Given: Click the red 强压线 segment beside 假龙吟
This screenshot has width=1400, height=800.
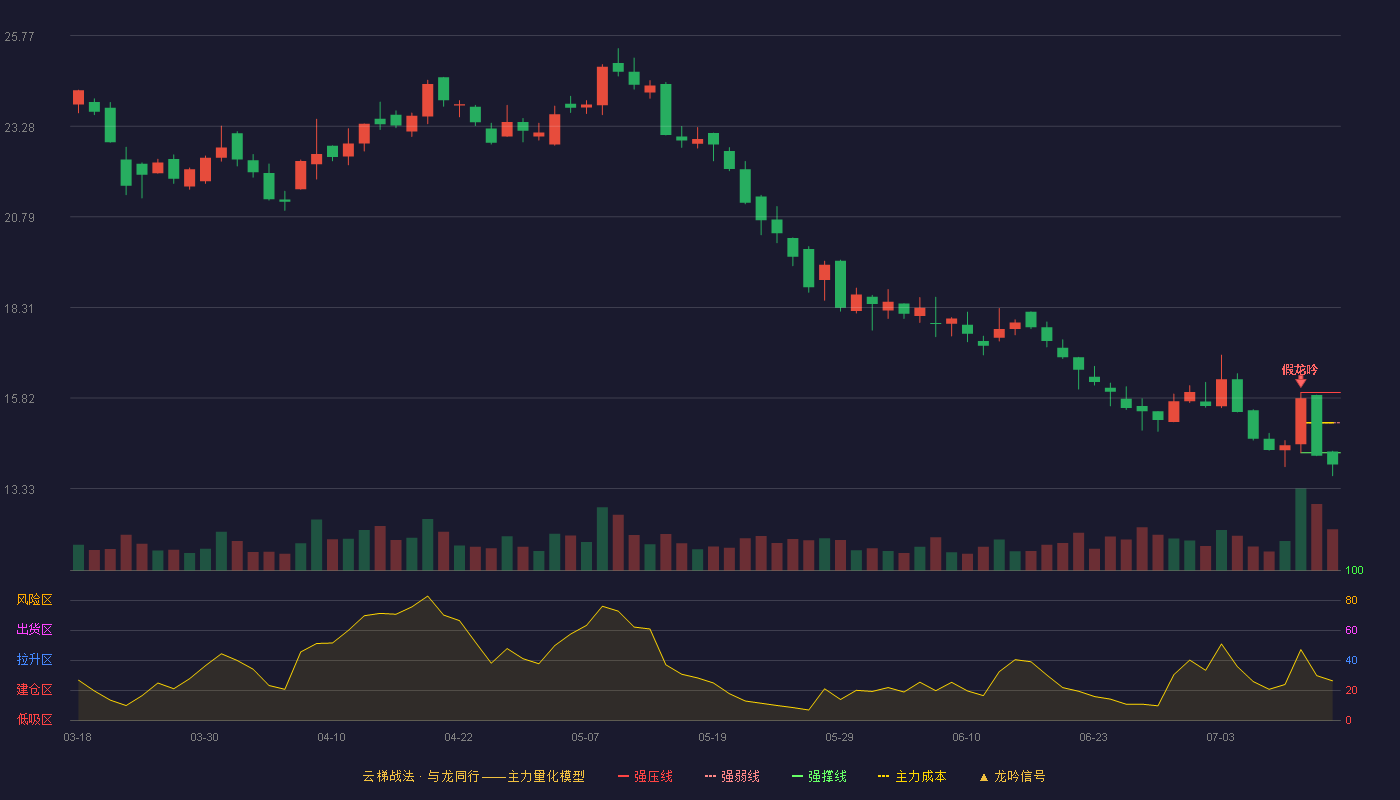Looking at the screenshot, I should (1320, 392).
